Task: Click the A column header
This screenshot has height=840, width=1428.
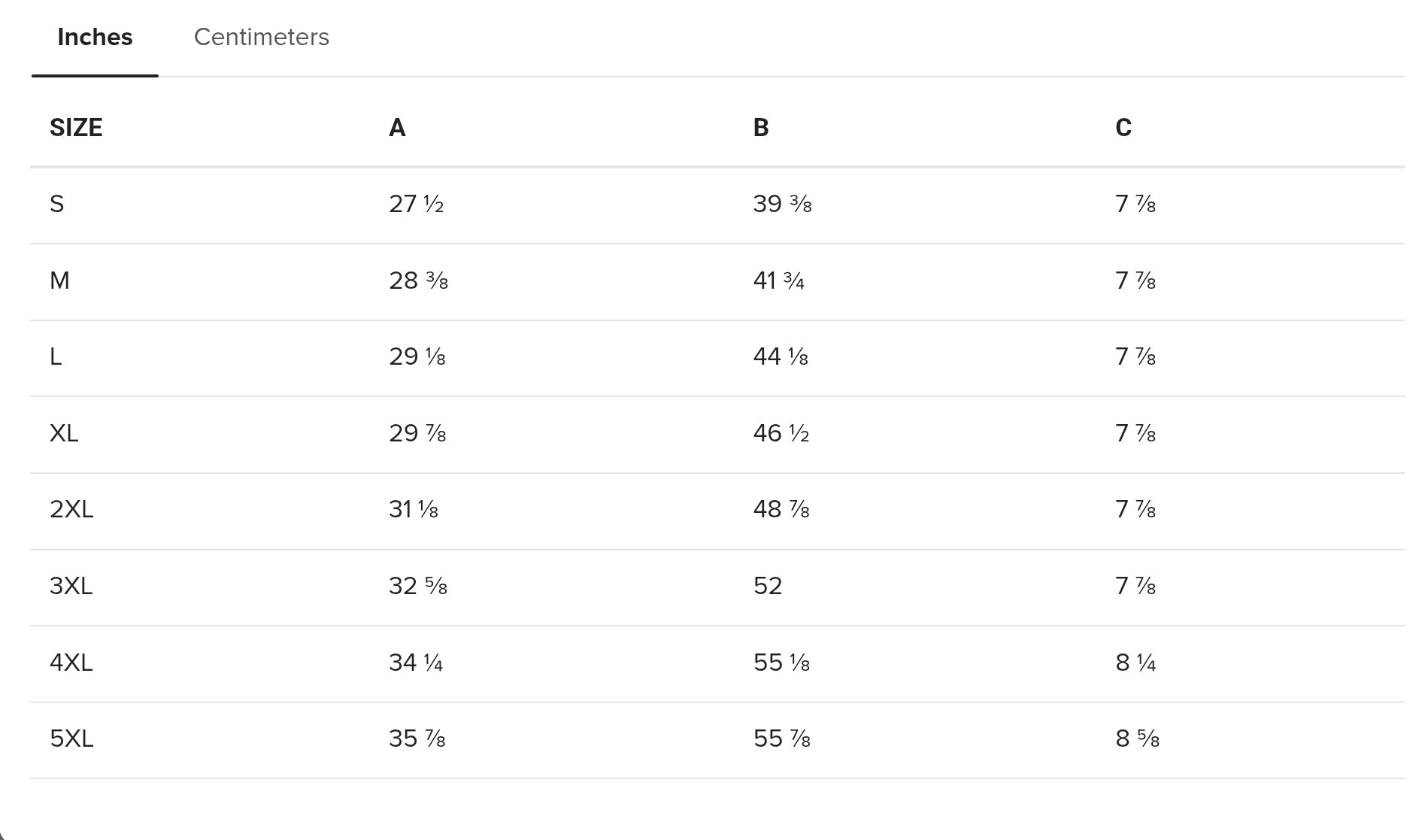Action: click(397, 128)
